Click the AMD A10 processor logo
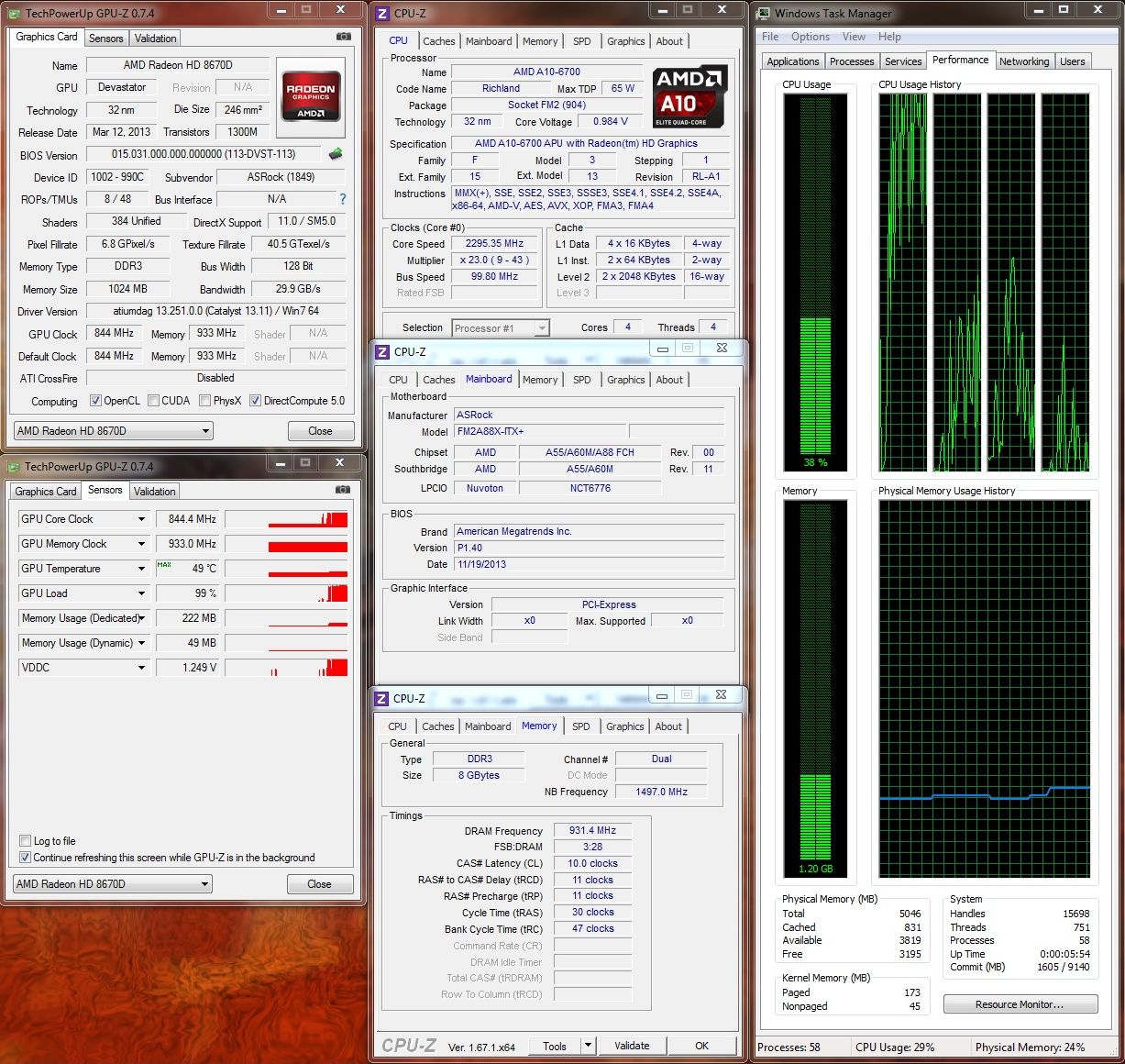The width and height of the screenshot is (1125, 1064). 689,96
